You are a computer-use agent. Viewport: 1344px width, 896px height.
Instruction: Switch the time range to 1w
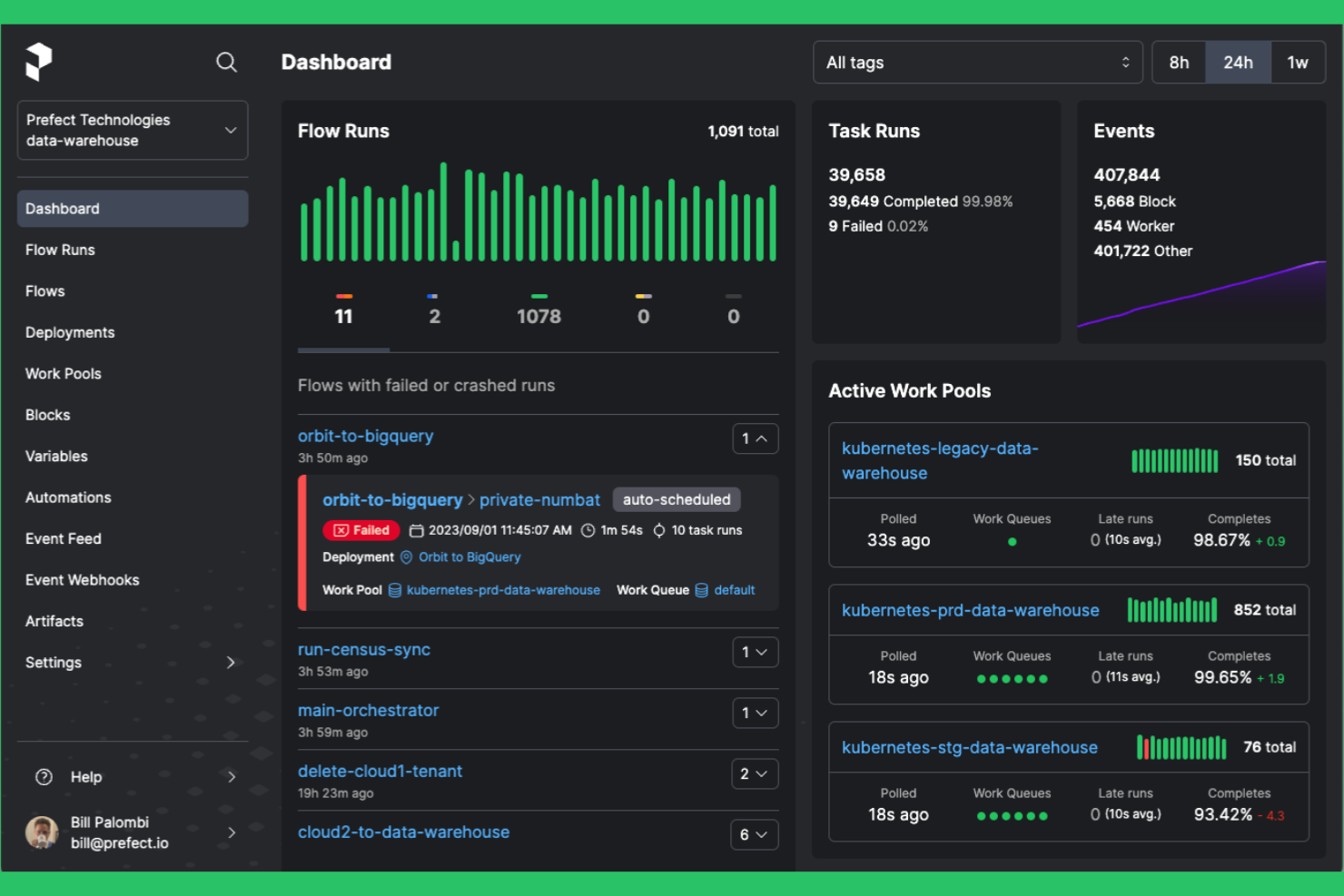coord(1298,62)
